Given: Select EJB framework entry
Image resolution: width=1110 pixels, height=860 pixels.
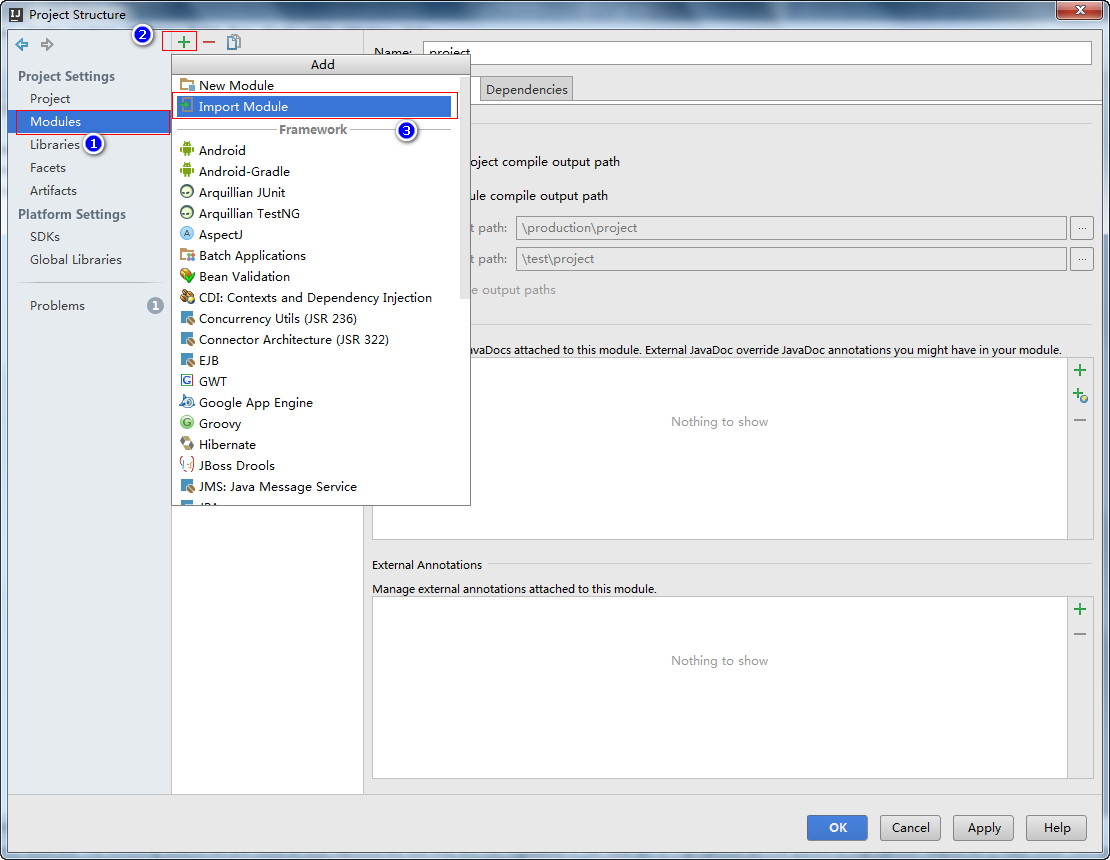Looking at the screenshot, I should (316, 360).
